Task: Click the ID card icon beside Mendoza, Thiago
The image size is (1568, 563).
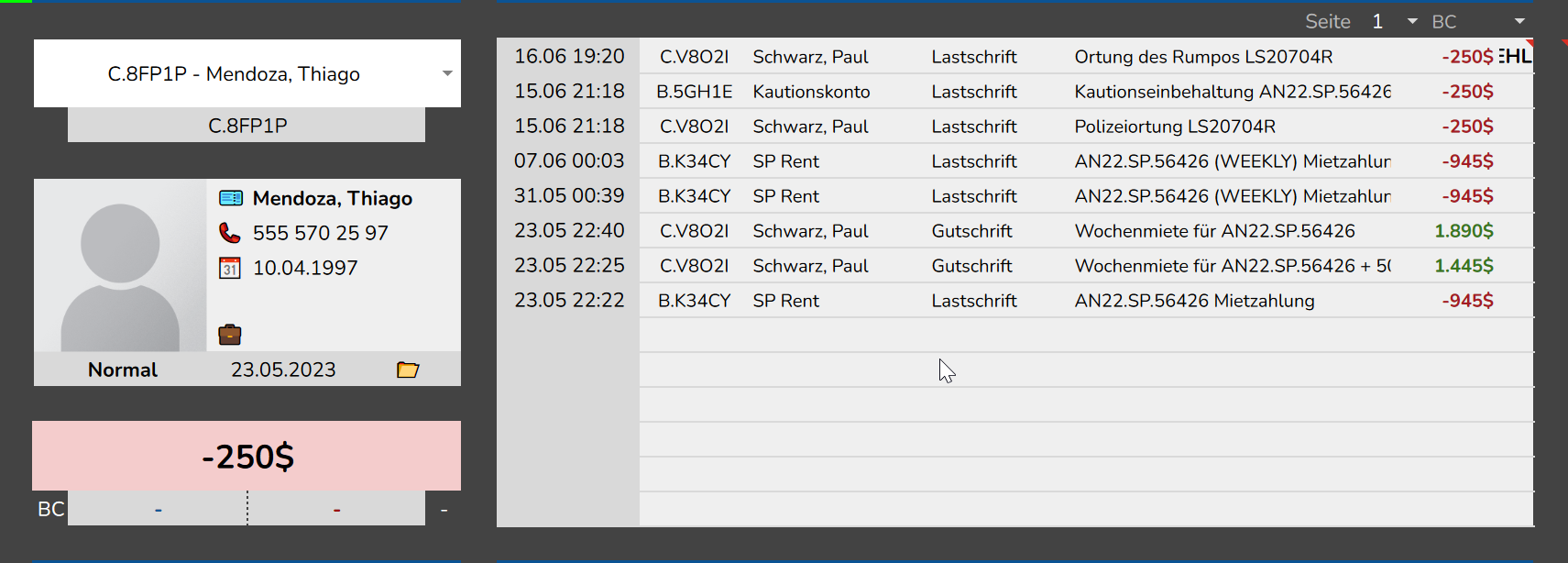Action: pyautogui.click(x=231, y=198)
